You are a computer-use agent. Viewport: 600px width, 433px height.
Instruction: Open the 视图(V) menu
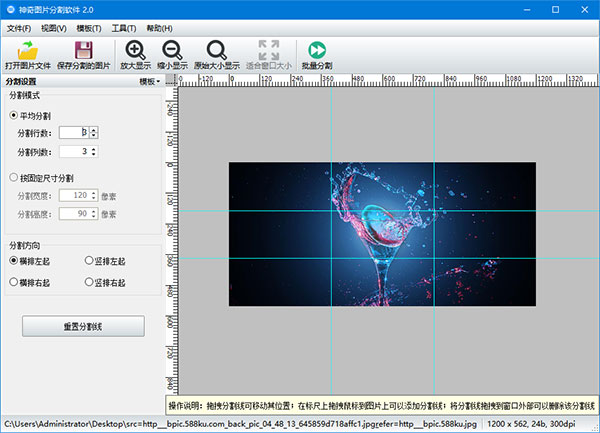[54, 27]
